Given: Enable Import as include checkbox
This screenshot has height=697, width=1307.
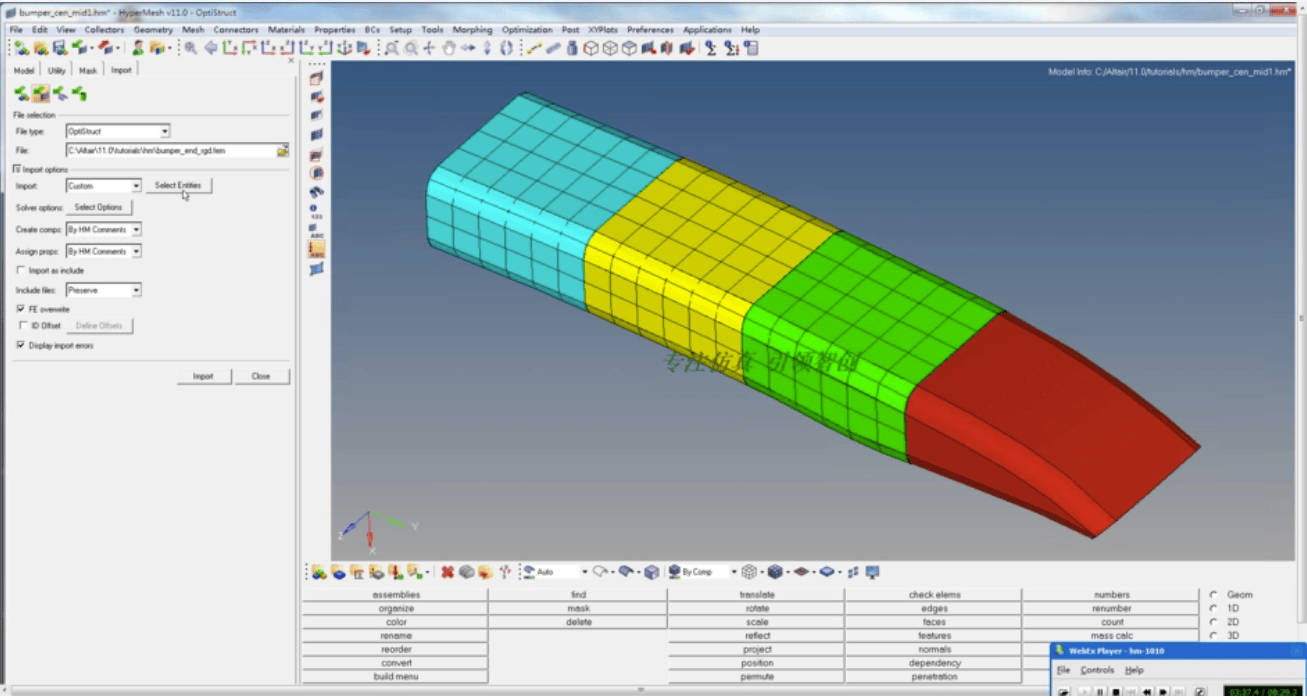Looking at the screenshot, I should [21, 271].
